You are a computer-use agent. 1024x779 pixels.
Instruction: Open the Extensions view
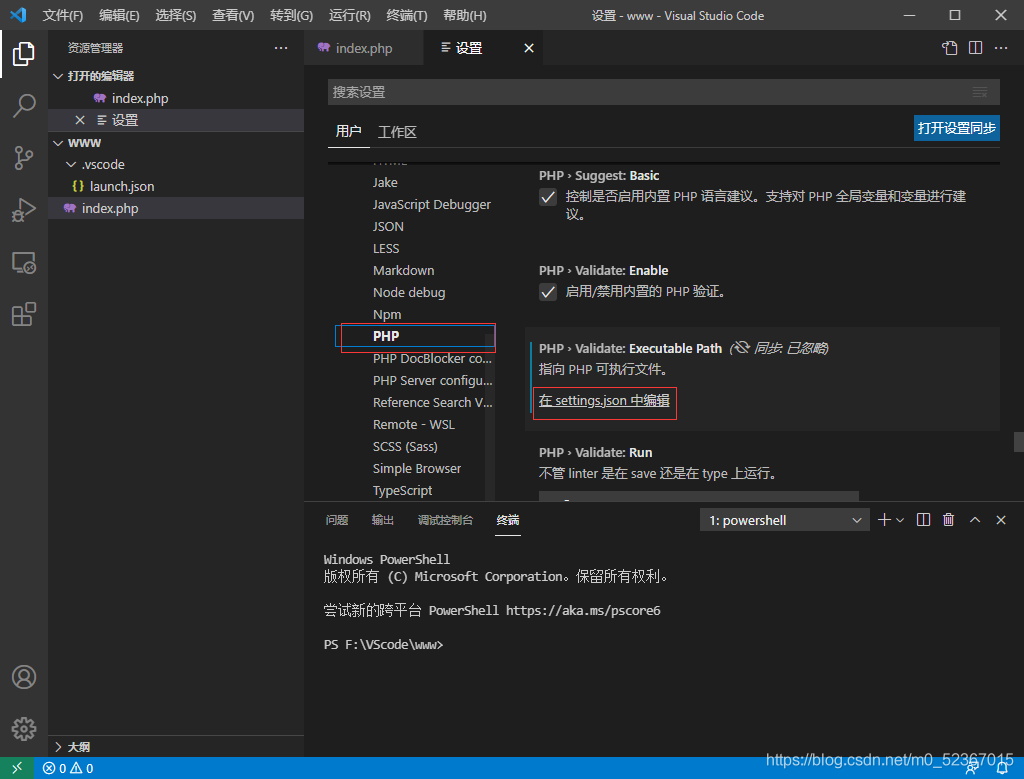[24, 315]
